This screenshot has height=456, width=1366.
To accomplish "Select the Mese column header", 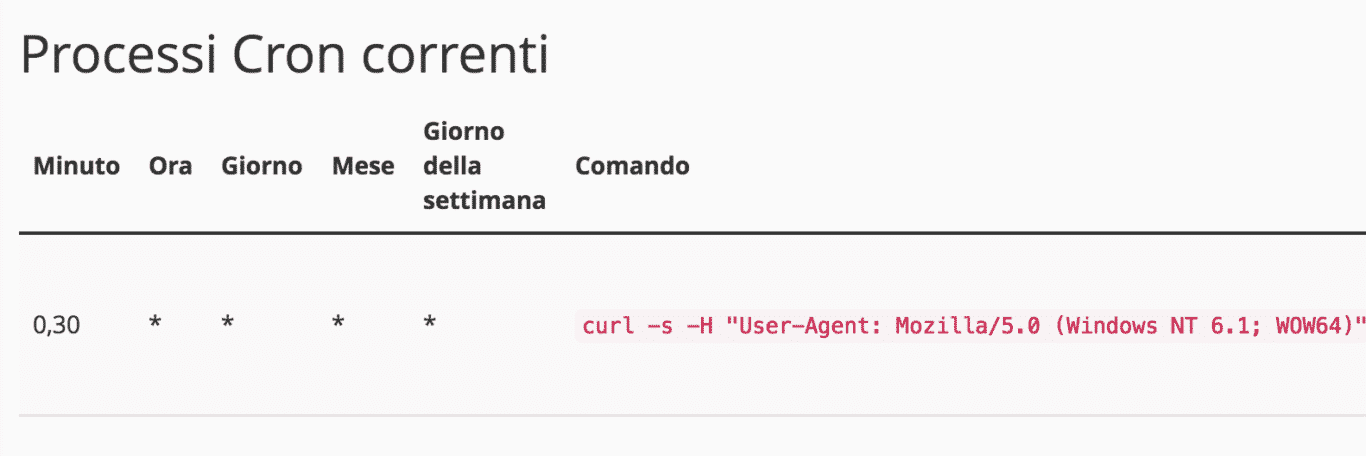I will [363, 166].
